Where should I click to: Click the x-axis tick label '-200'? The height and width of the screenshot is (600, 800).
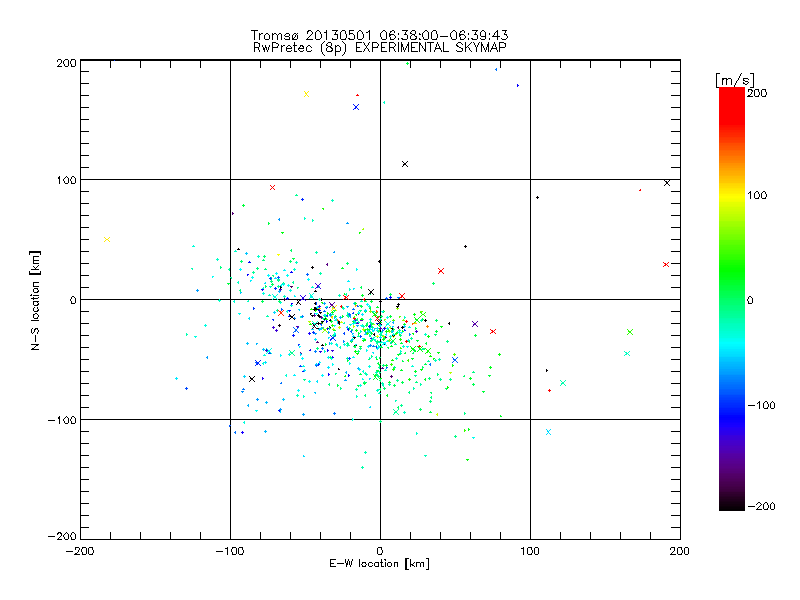(x=80, y=551)
